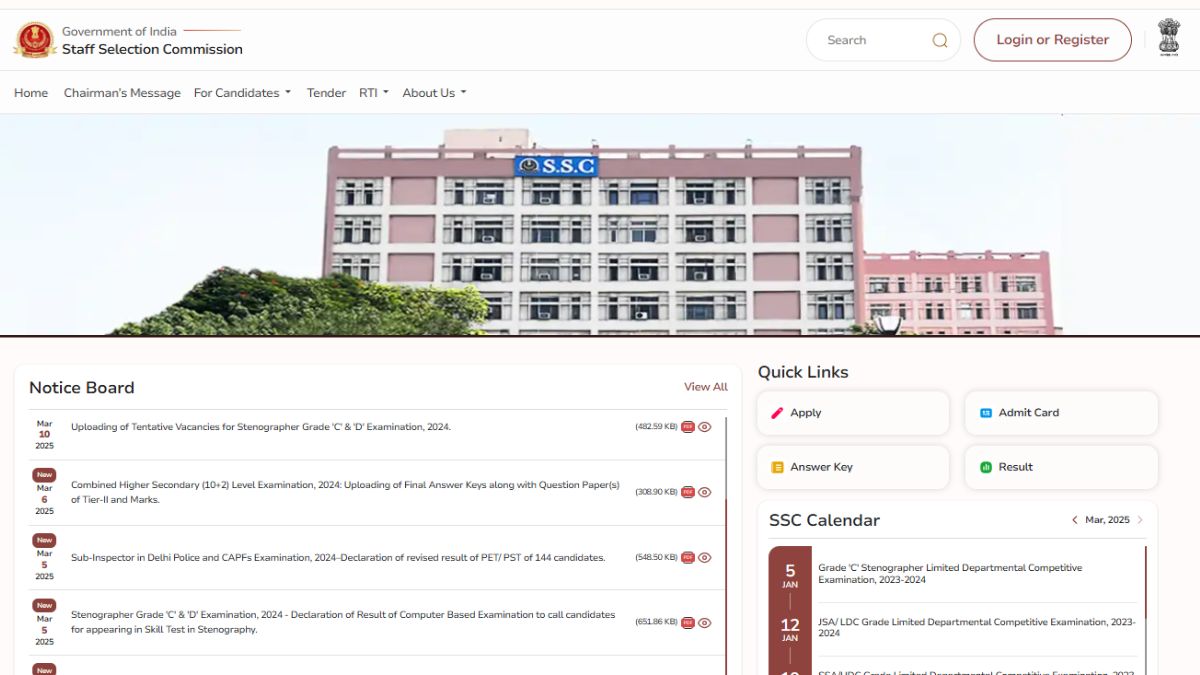The height and width of the screenshot is (675, 1200).
Task: Select the Answer Key quick link icon
Action: tap(778, 466)
